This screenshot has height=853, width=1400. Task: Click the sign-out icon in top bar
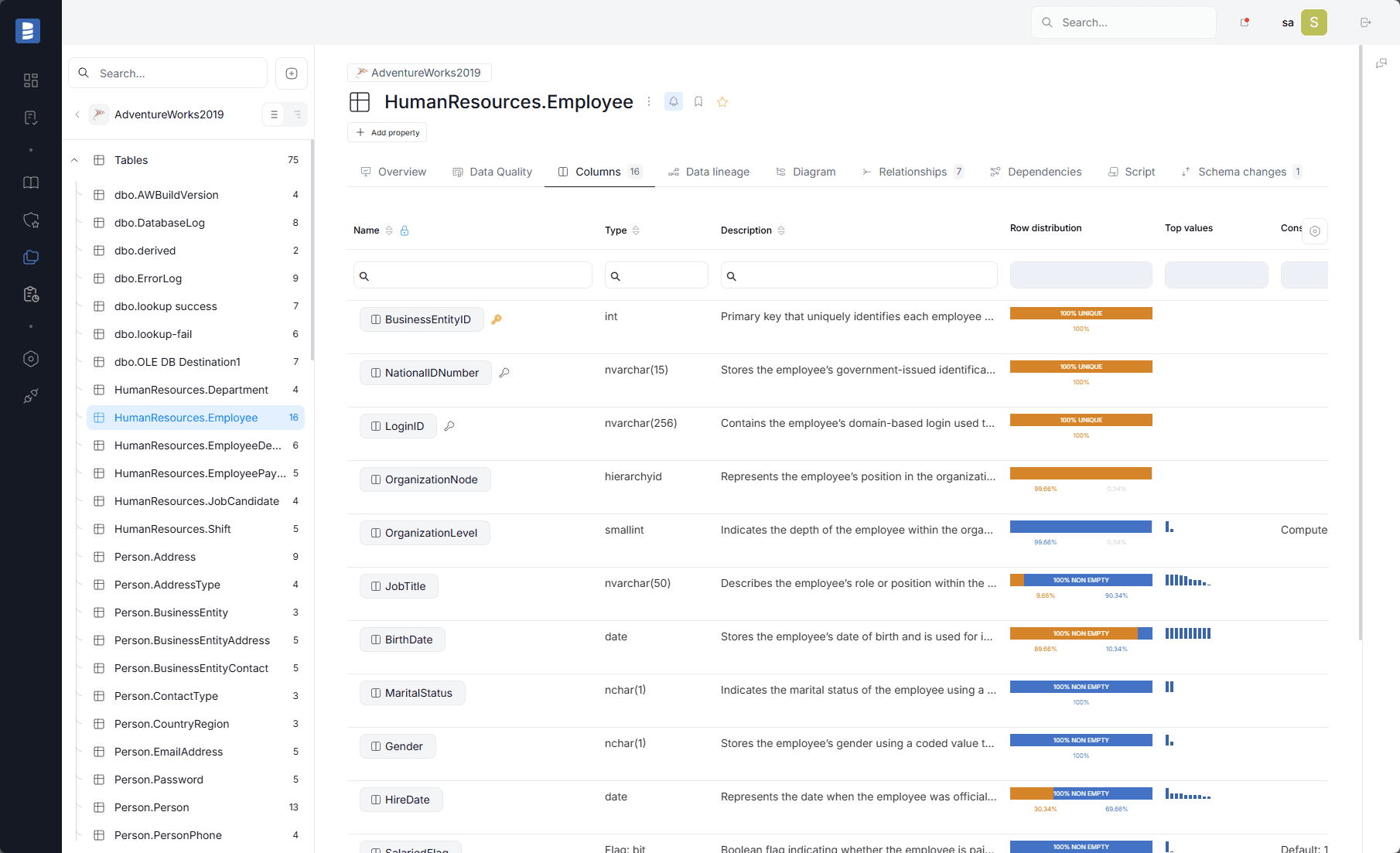(x=1366, y=22)
